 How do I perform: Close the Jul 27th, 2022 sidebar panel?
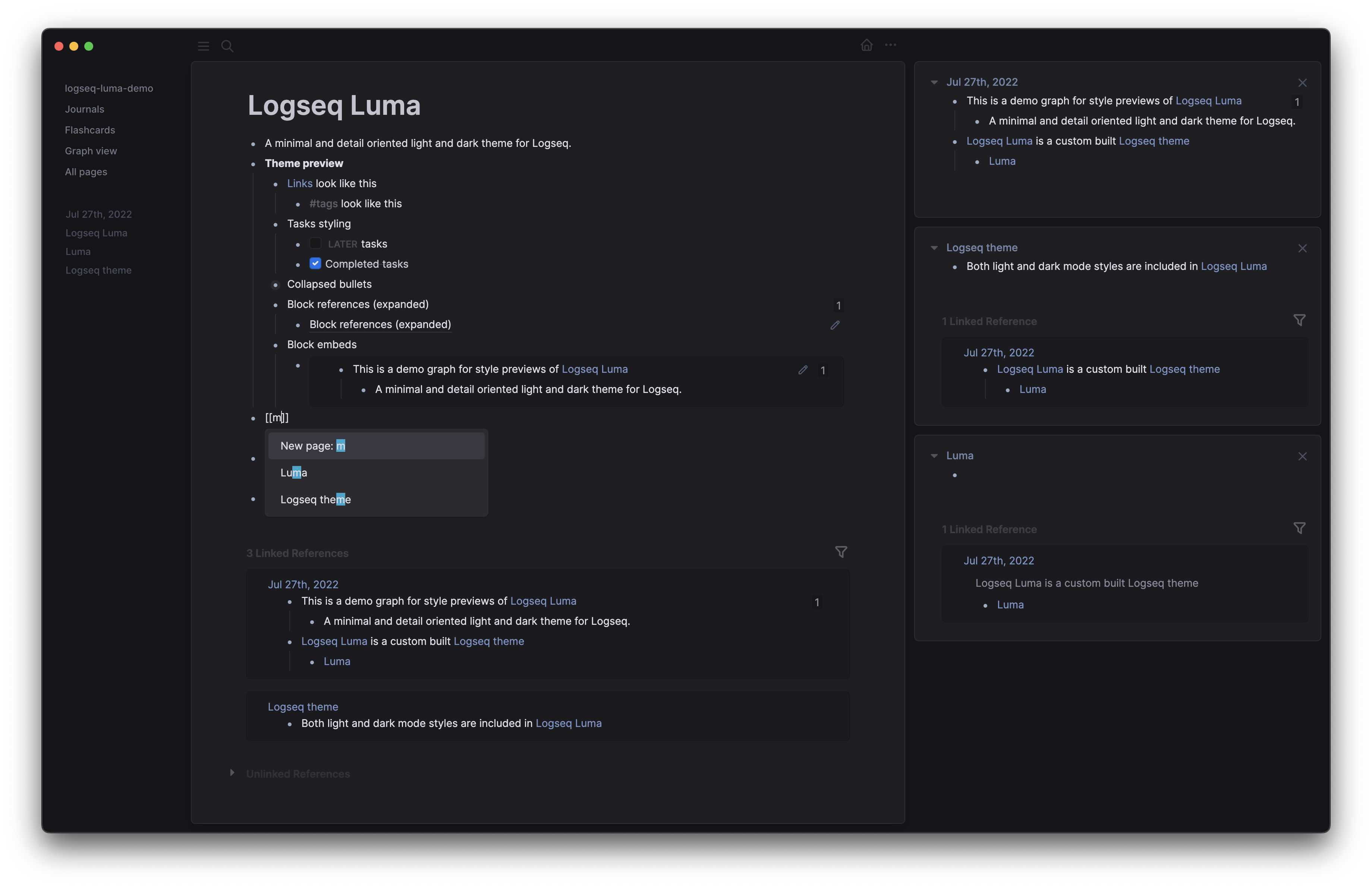tap(1302, 83)
